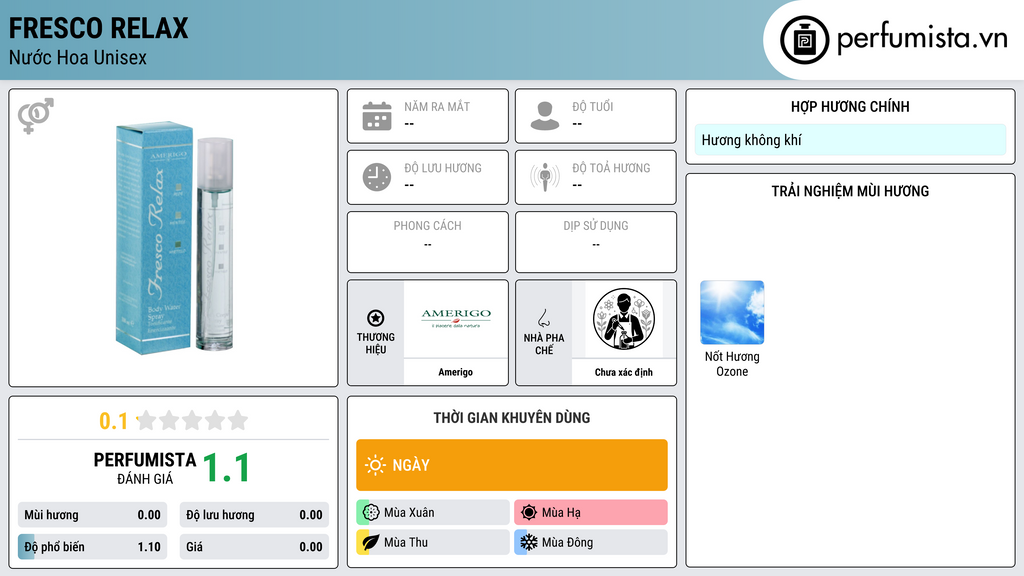Click the orange Ngày time bar
The image size is (1024, 576).
click(512, 465)
